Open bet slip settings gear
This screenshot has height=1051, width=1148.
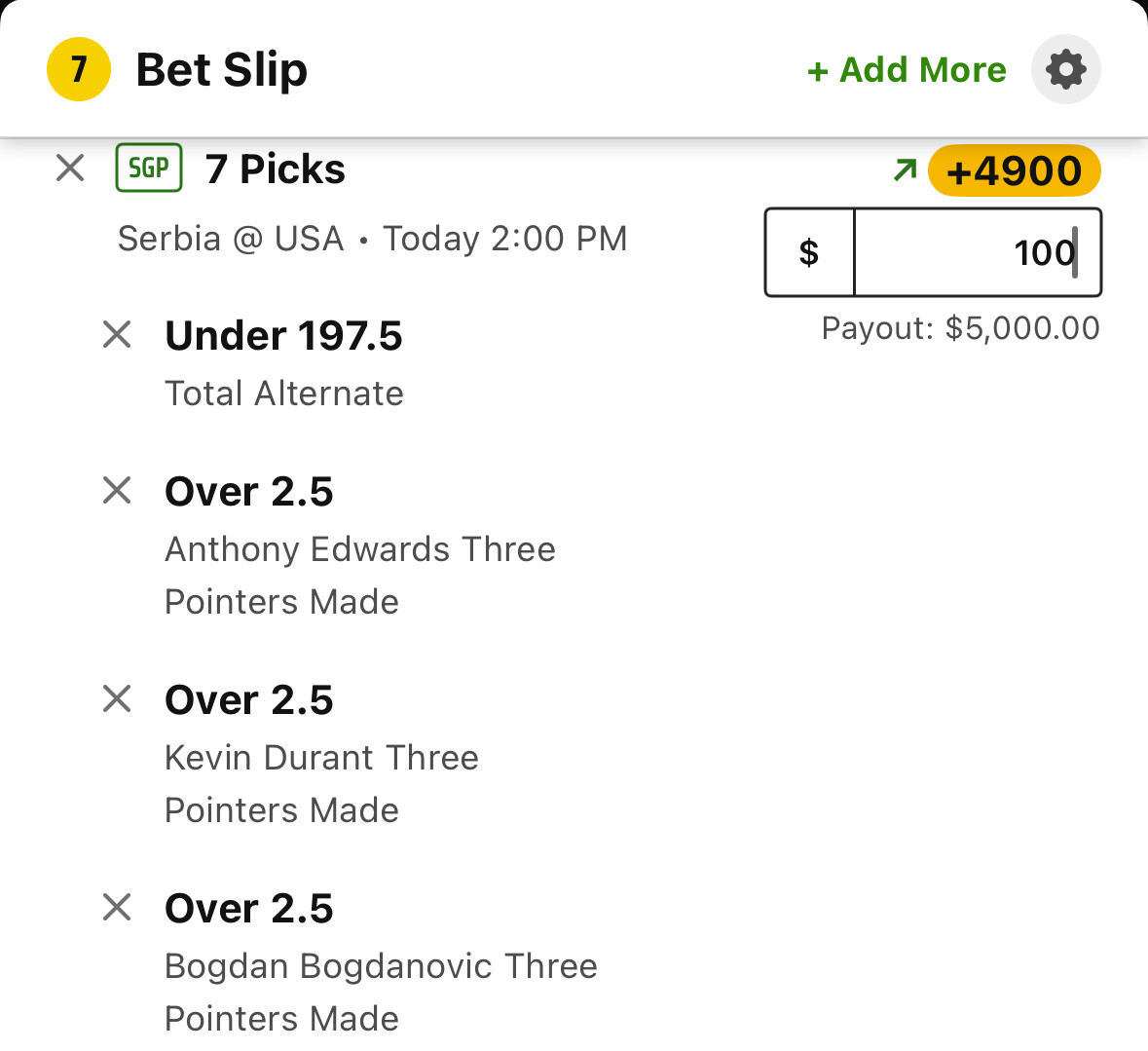coord(1065,69)
